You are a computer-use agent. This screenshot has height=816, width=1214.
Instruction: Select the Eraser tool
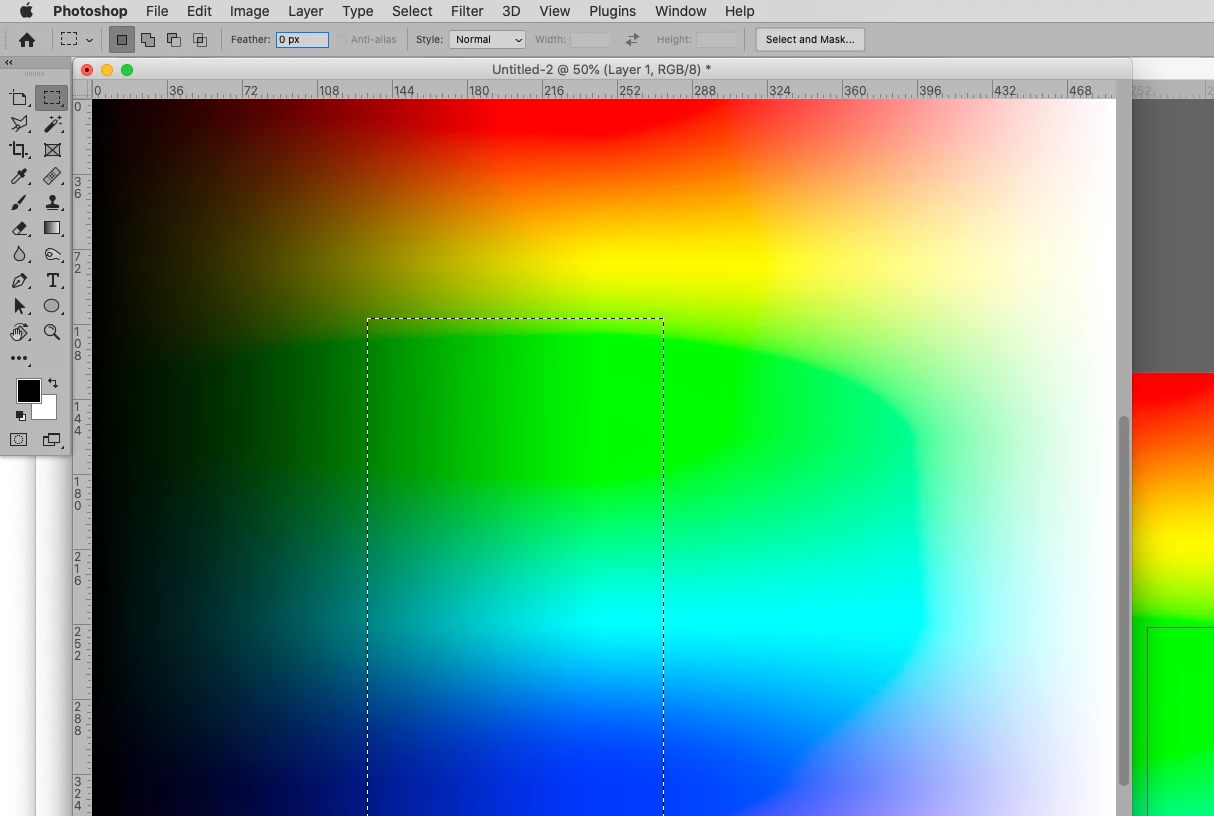[x=19, y=228]
